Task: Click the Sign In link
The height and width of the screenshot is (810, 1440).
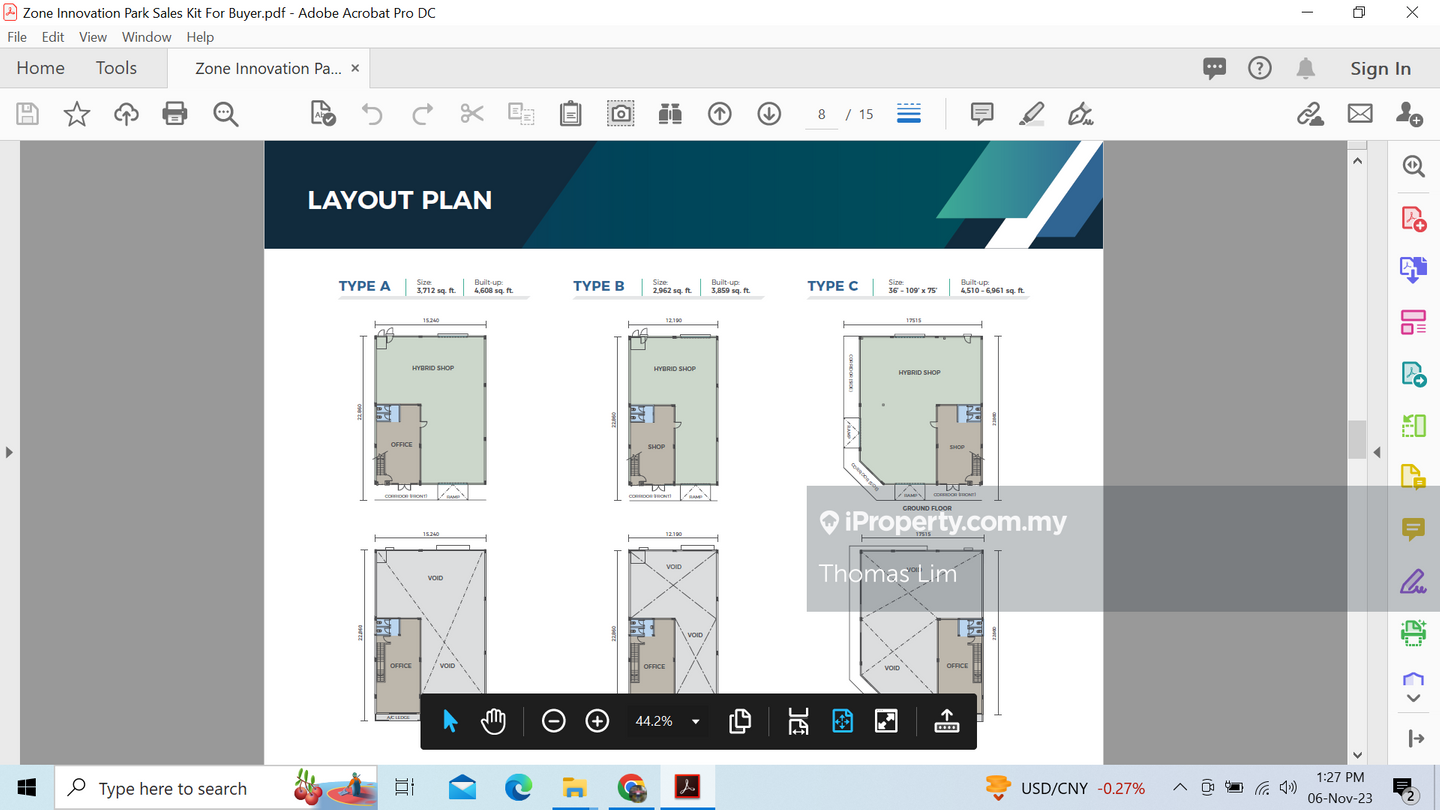Action: click(1380, 68)
